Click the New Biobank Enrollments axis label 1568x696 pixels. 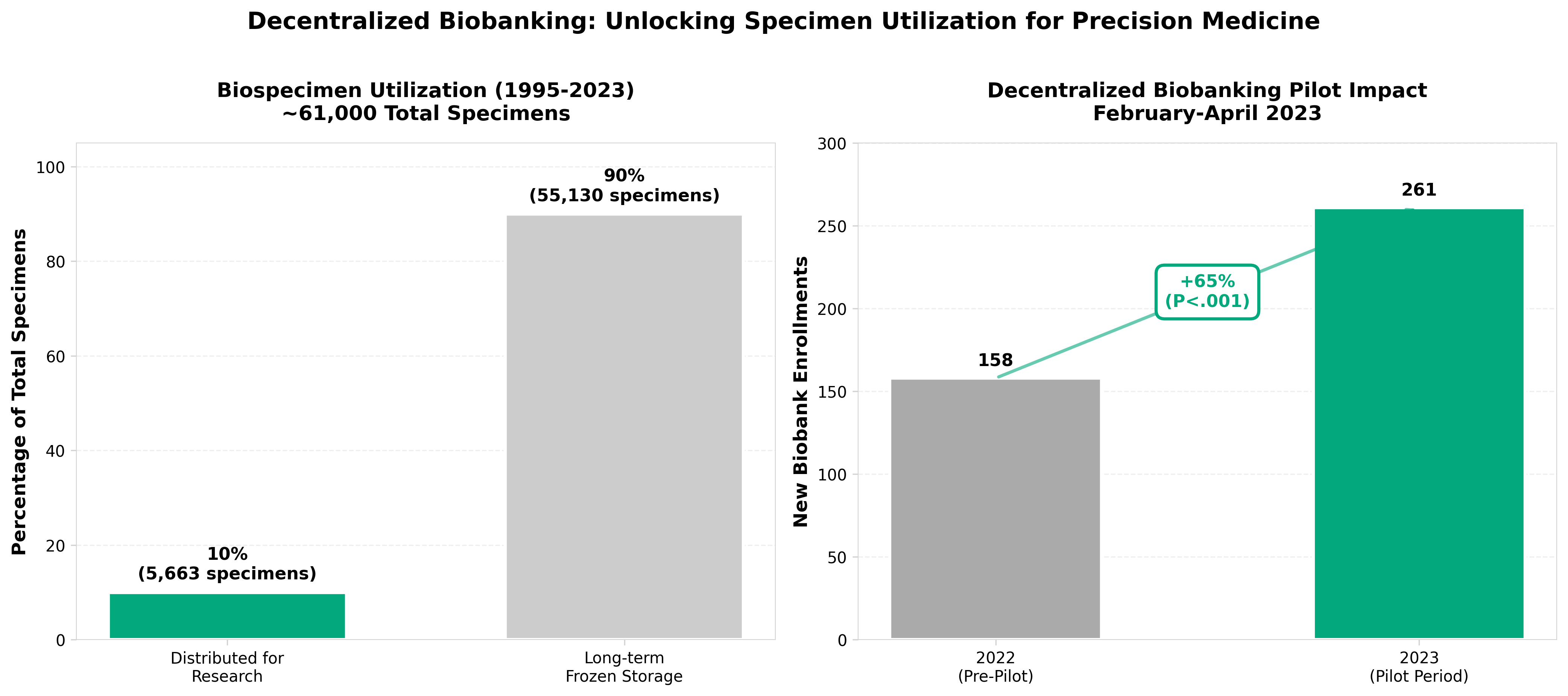click(x=801, y=392)
